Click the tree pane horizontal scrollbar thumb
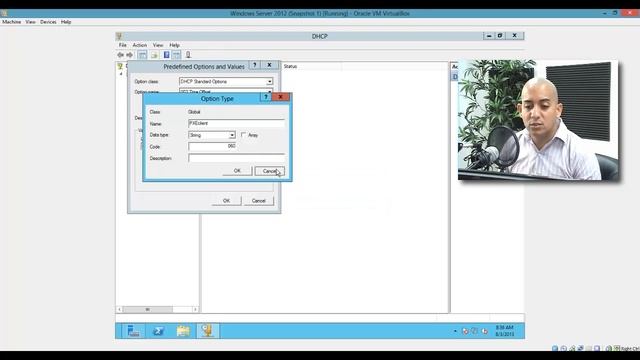The width and height of the screenshot is (640, 360). point(148,309)
